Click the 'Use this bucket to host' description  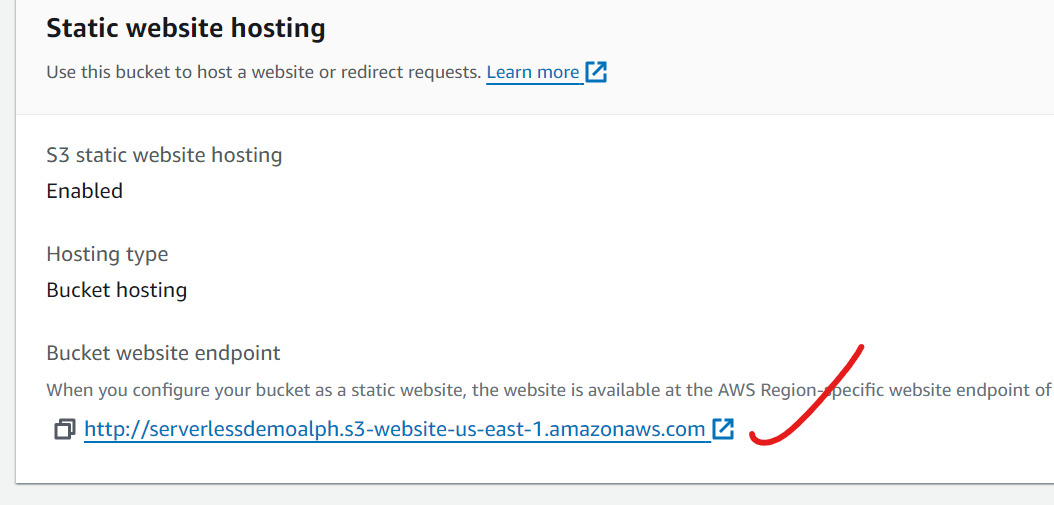click(x=264, y=73)
